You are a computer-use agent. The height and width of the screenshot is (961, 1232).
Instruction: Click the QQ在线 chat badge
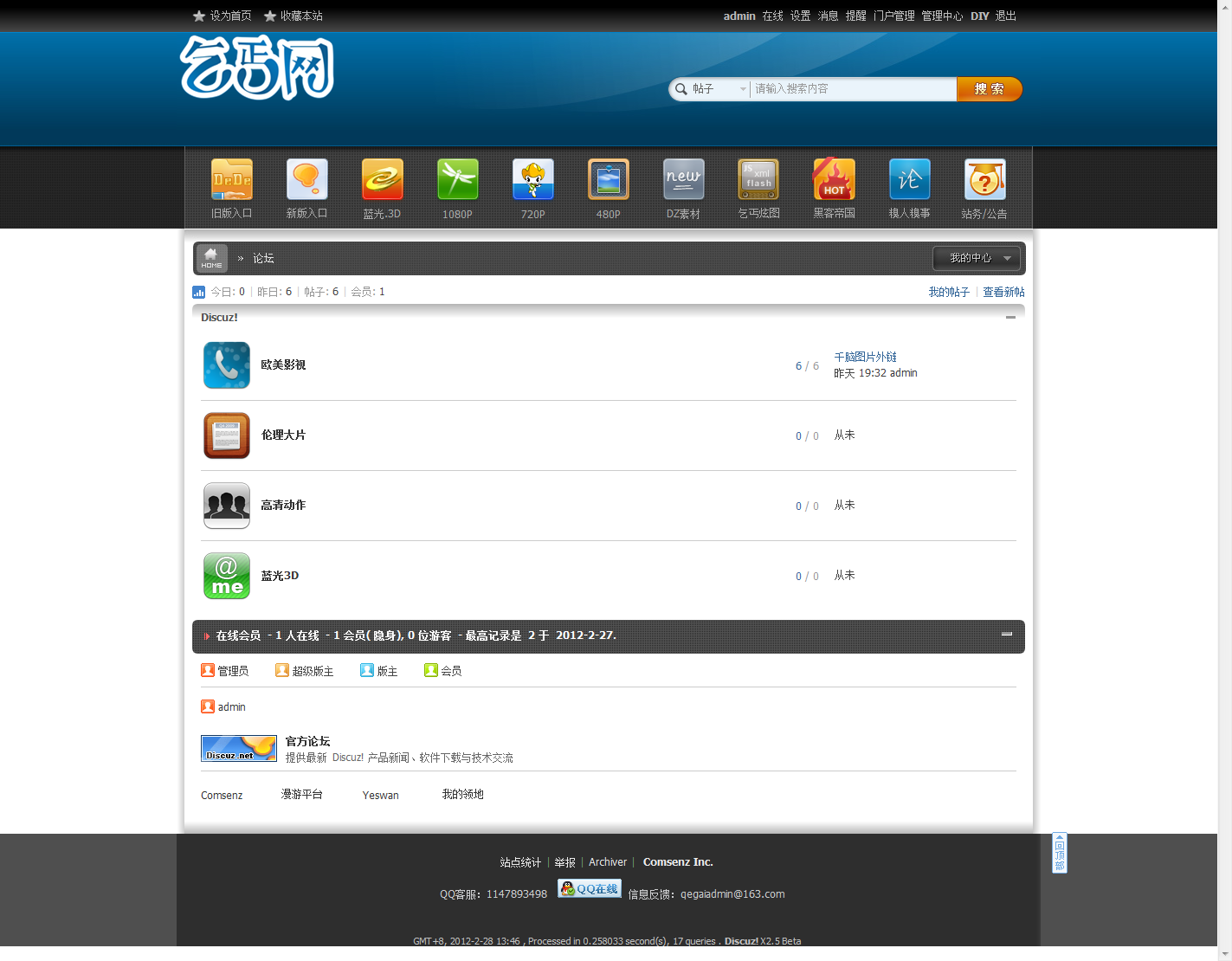[x=590, y=888]
